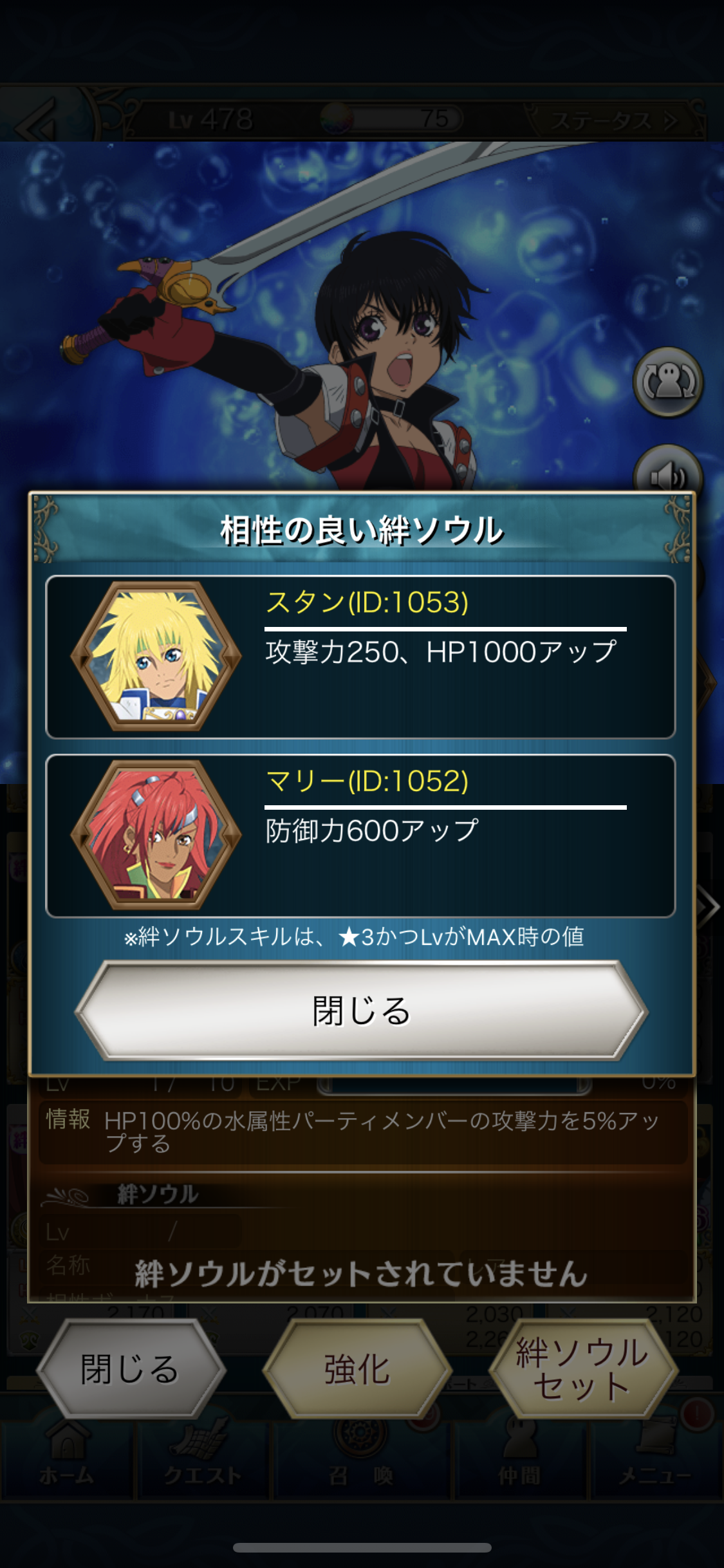Screen dimensions: 724x1568
Task: Open Mary's hexagon portrait
Action: tap(156, 835)
